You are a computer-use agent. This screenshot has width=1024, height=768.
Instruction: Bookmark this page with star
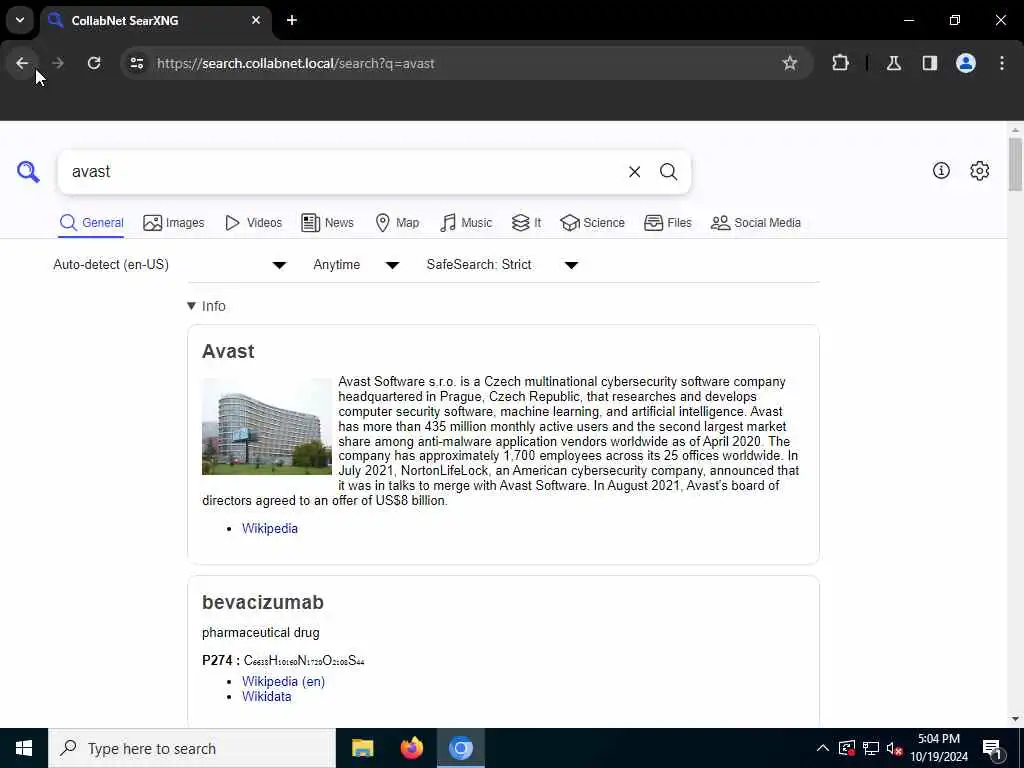790,63
